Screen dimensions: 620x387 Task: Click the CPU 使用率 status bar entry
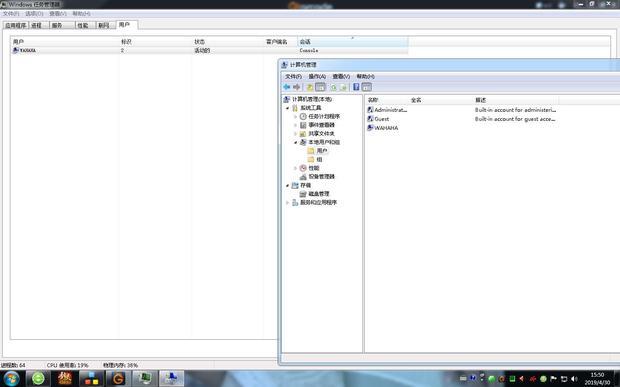click(67, 365)
